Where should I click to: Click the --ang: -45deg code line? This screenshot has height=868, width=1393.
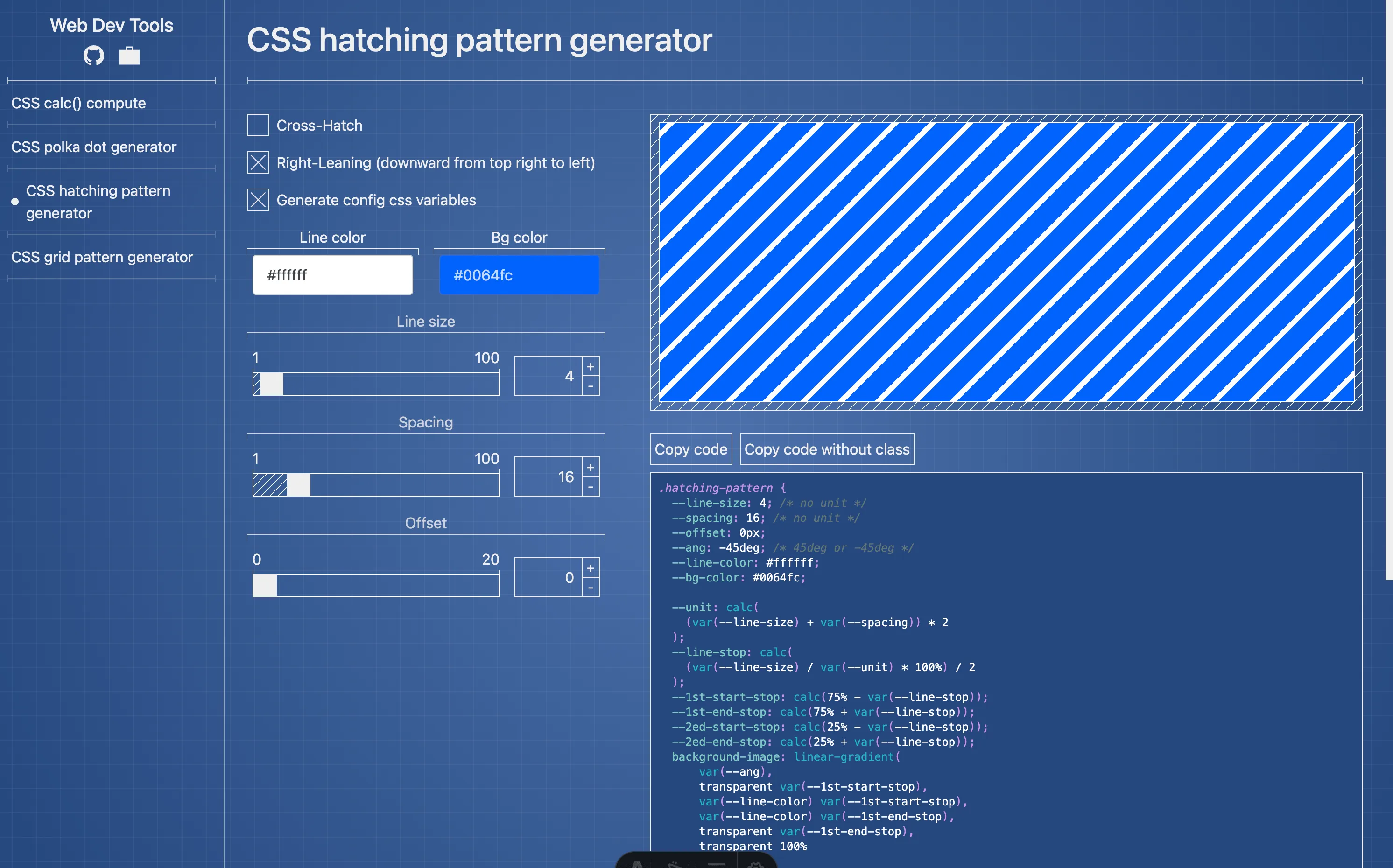[718, 548]
